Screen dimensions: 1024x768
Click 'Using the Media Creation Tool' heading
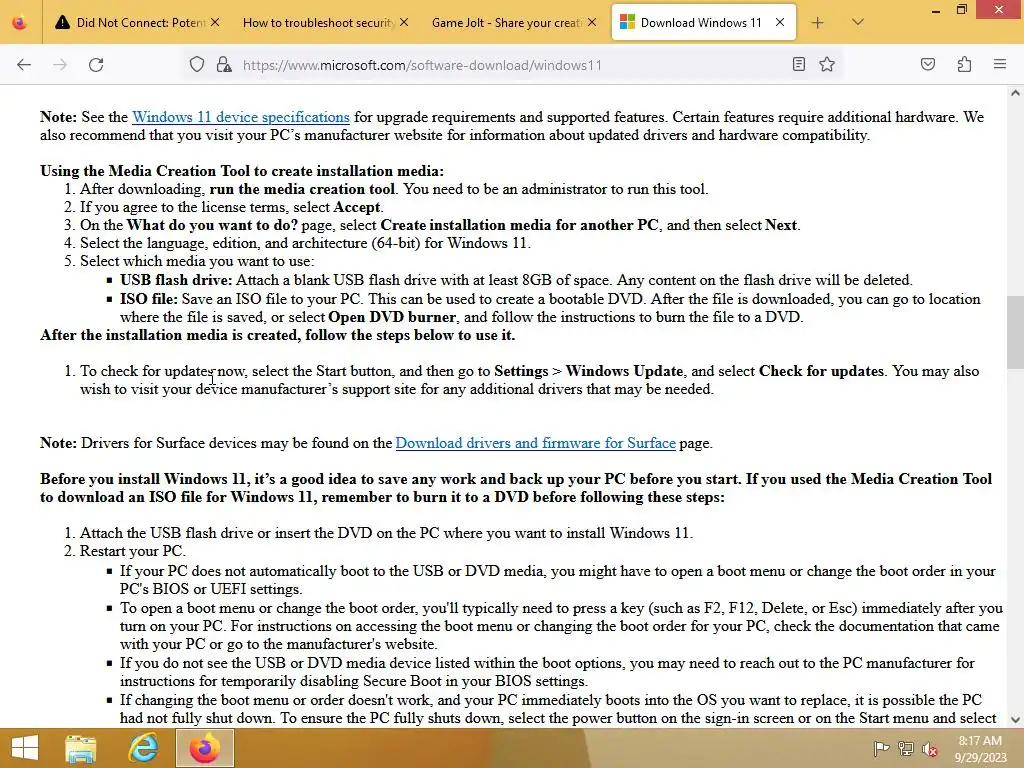pos(242,171)
